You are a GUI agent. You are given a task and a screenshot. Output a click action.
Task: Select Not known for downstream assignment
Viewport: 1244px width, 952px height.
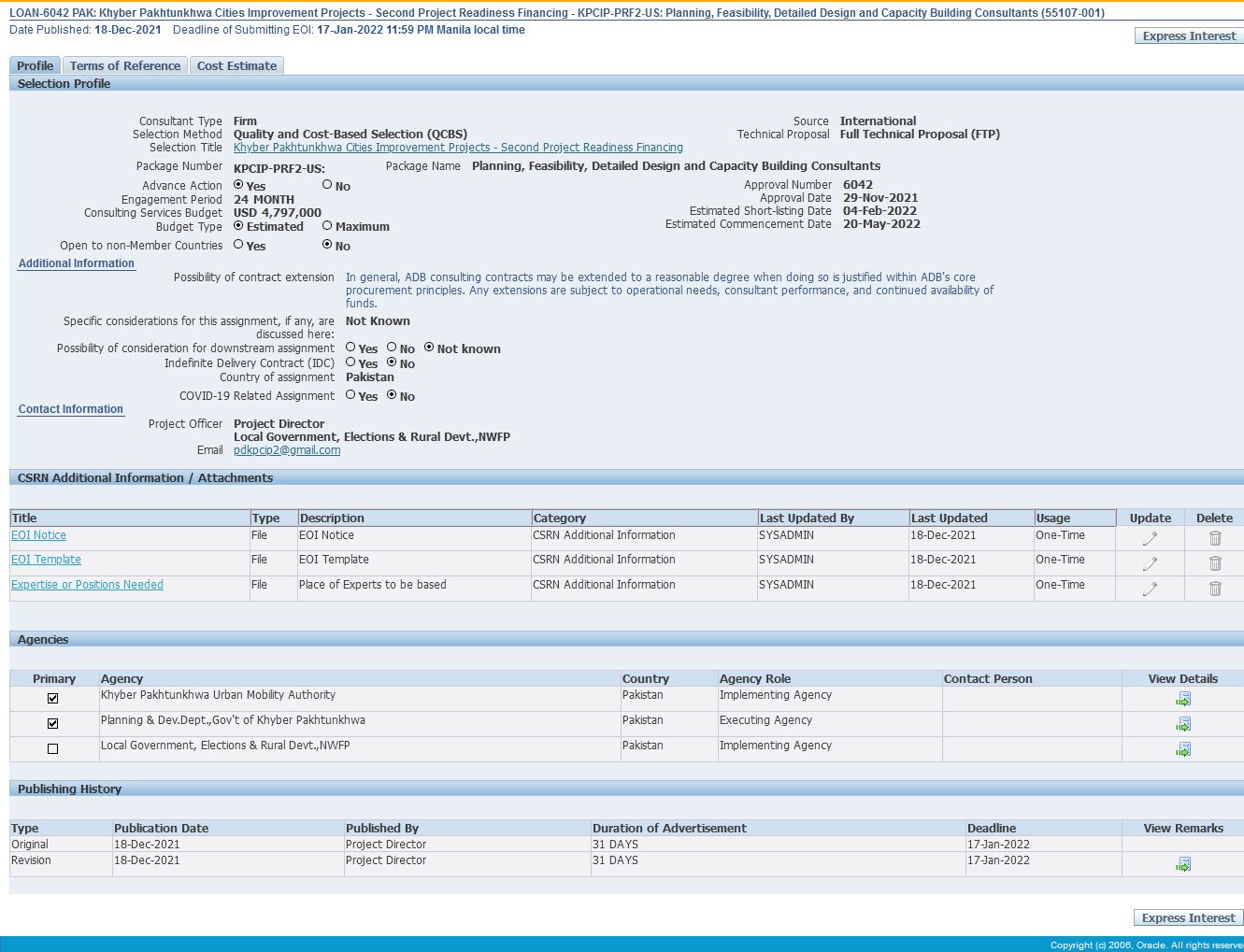pos(429,348)
